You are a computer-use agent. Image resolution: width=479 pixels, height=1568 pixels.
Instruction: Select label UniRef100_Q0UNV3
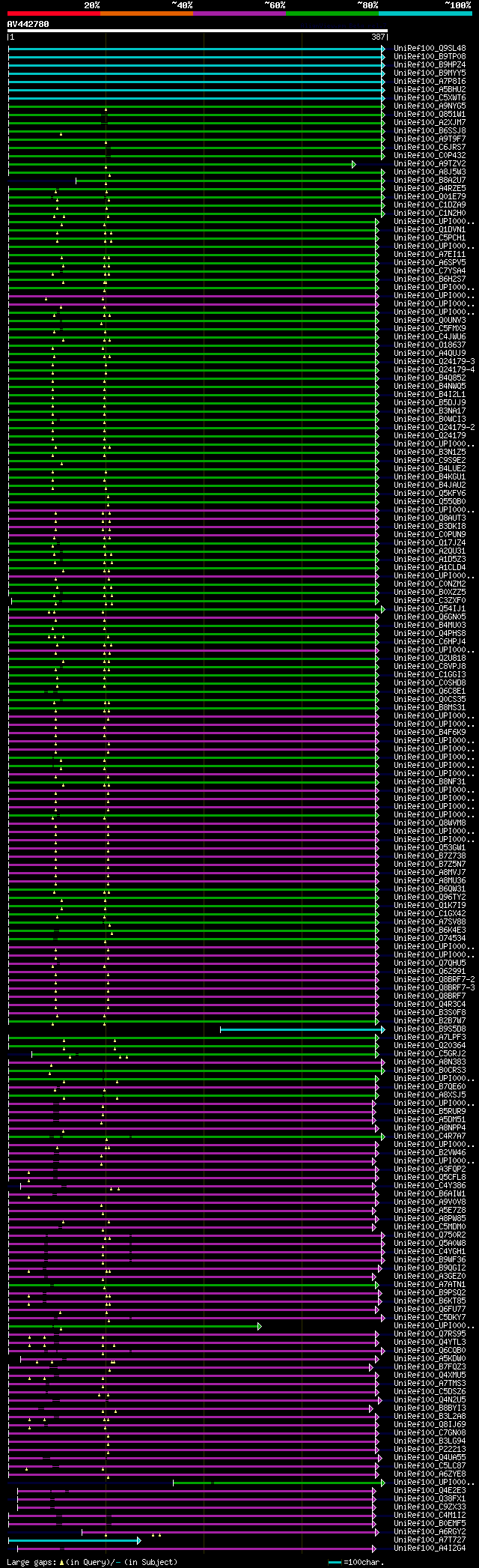(430, 321)
